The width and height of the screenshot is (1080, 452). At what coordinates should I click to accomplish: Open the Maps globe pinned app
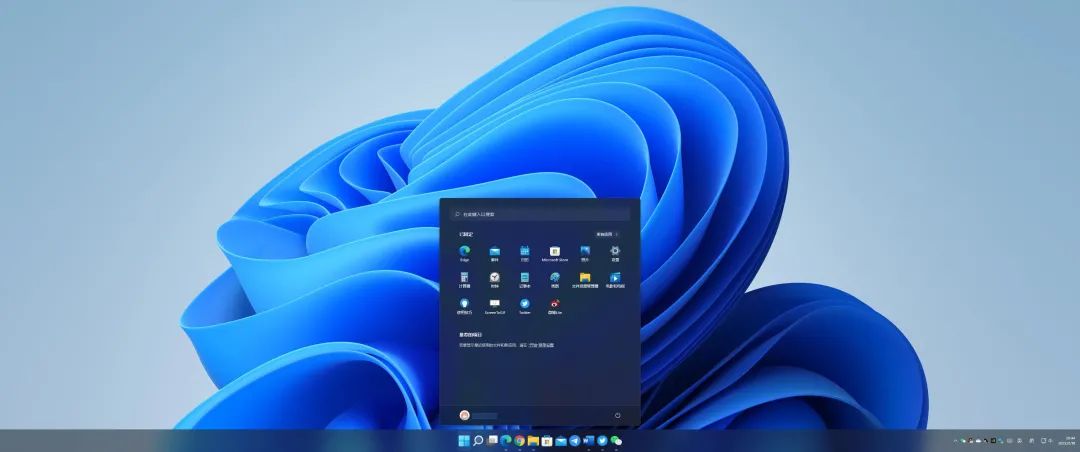tap(554, 280)
